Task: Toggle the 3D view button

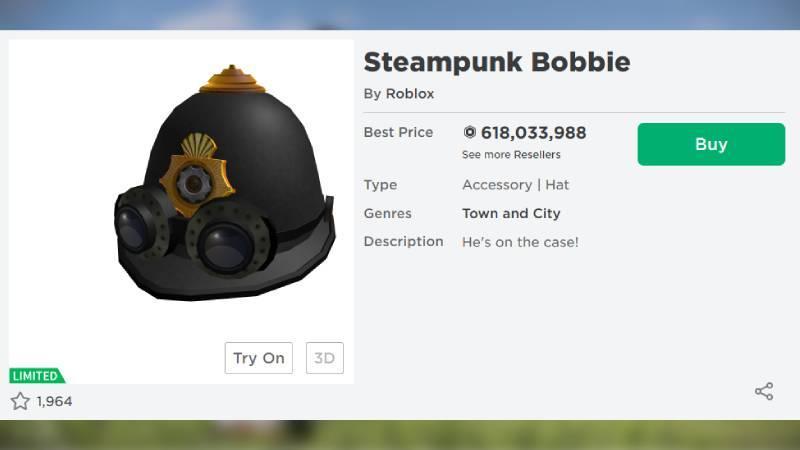Action: 324,358
